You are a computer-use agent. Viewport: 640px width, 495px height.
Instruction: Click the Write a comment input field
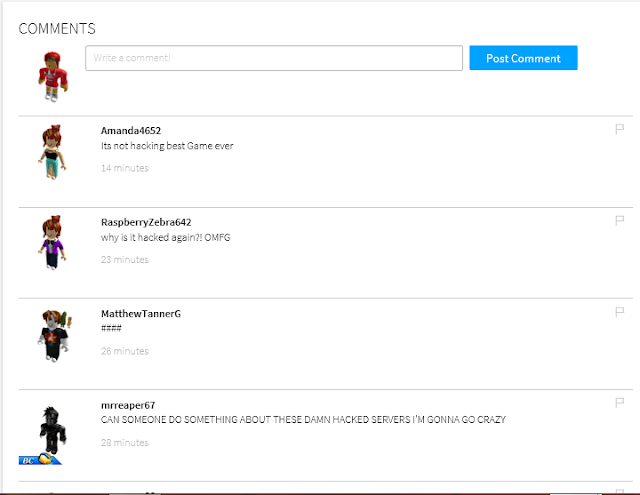pyautogui.click(x=274, y=58)
